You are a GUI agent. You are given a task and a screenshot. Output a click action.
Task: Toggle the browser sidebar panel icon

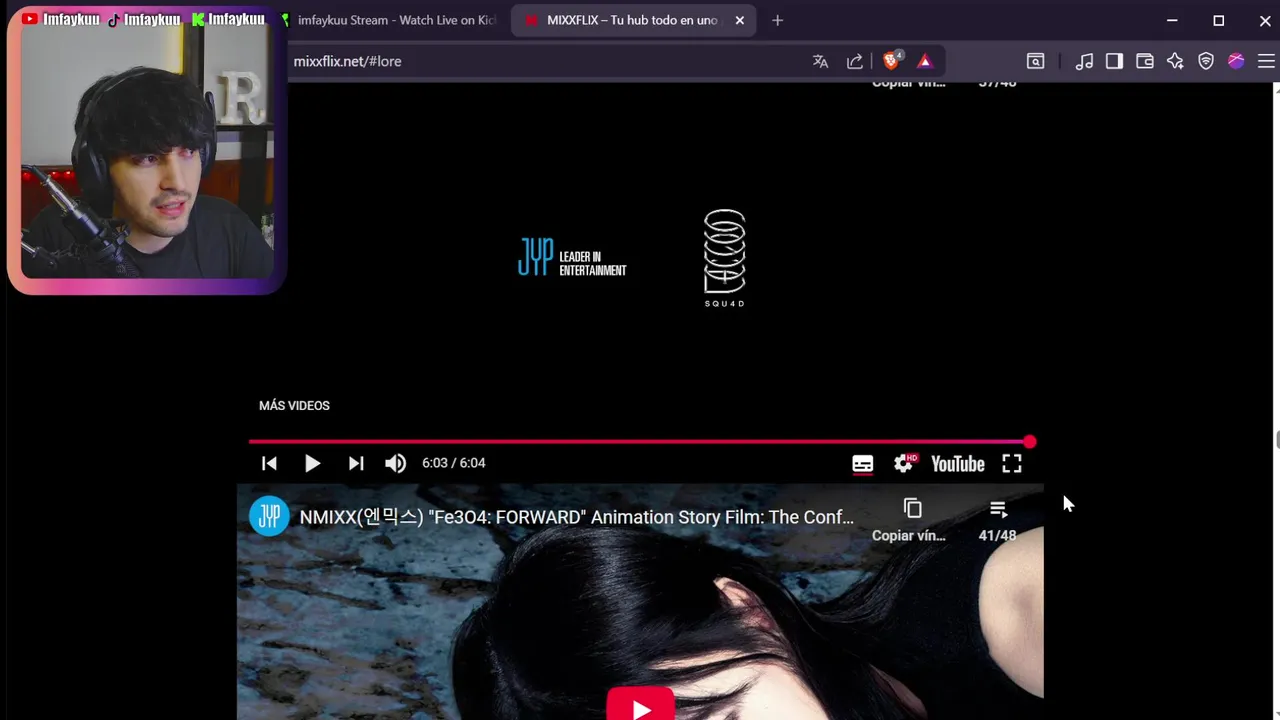point(1114,61)
